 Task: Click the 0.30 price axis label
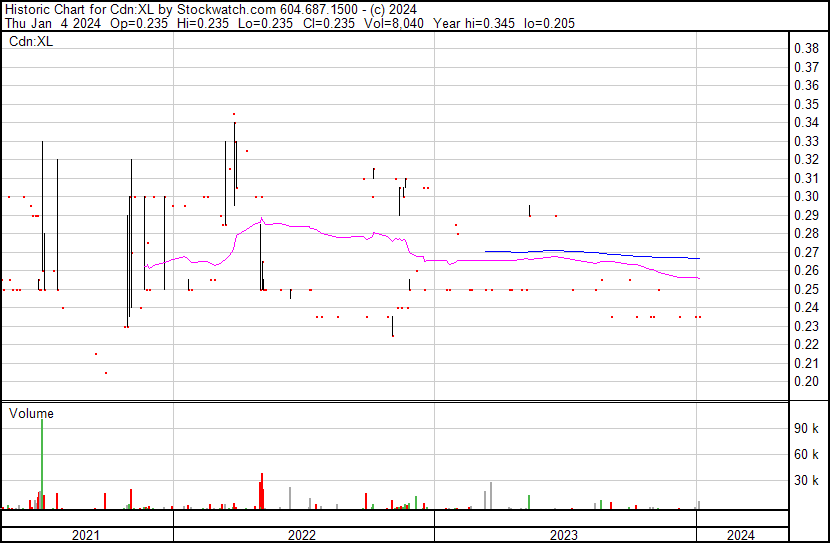coord(806,197)
